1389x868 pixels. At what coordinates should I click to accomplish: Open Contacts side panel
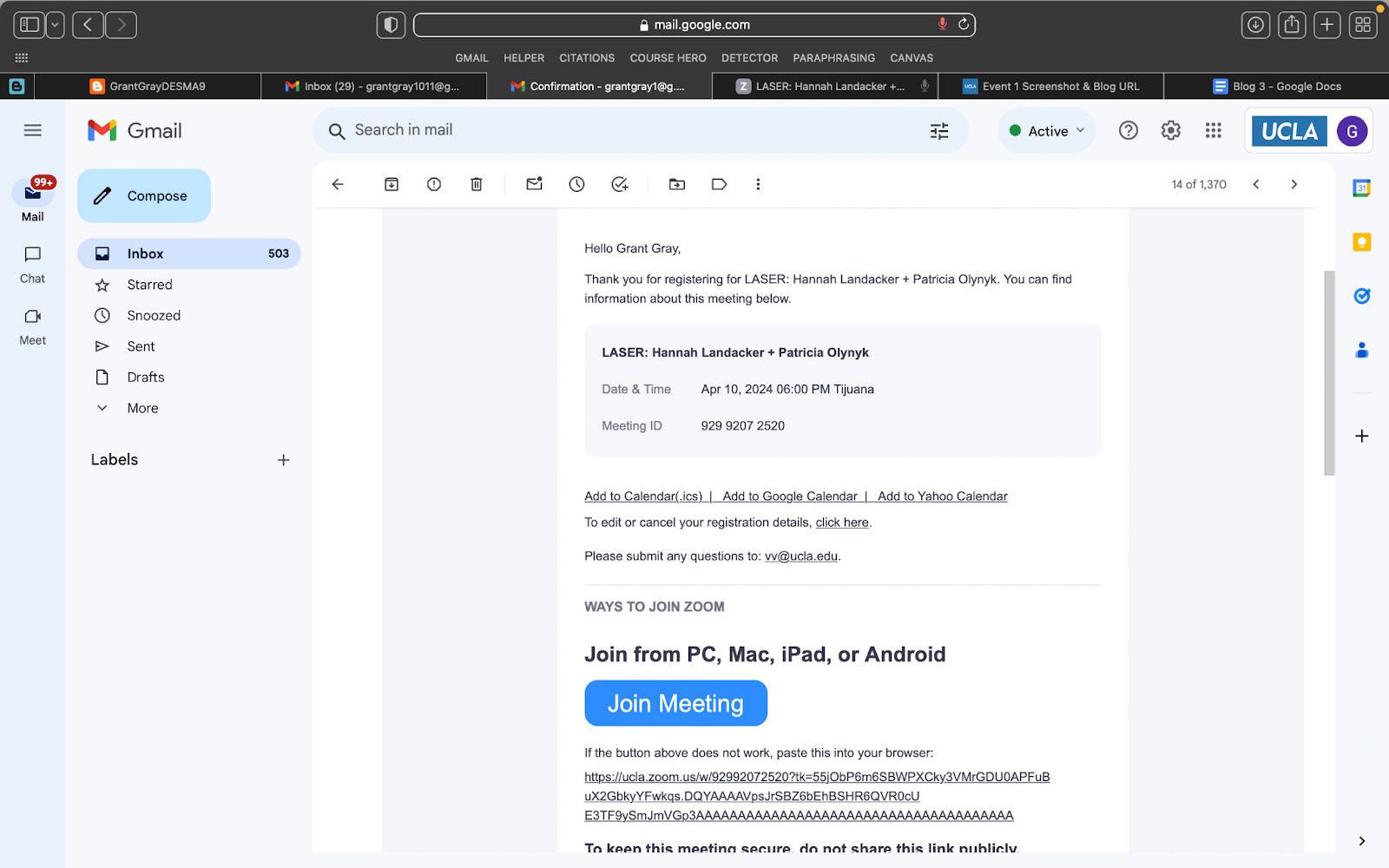point(1362,350)
